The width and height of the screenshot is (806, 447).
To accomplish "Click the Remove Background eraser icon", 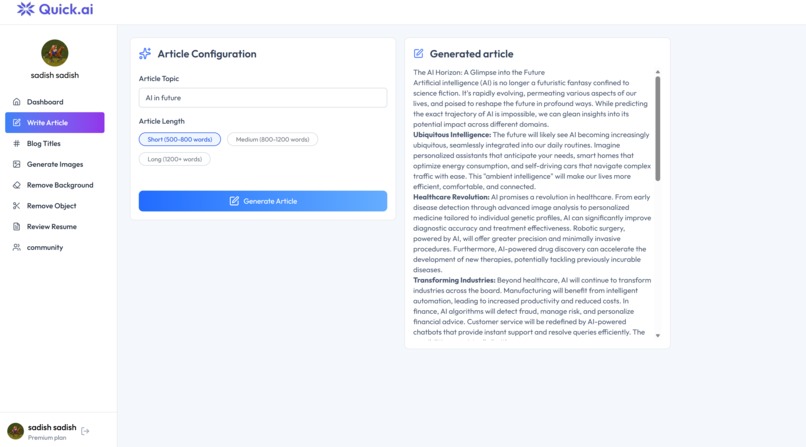I will [16, 185].
